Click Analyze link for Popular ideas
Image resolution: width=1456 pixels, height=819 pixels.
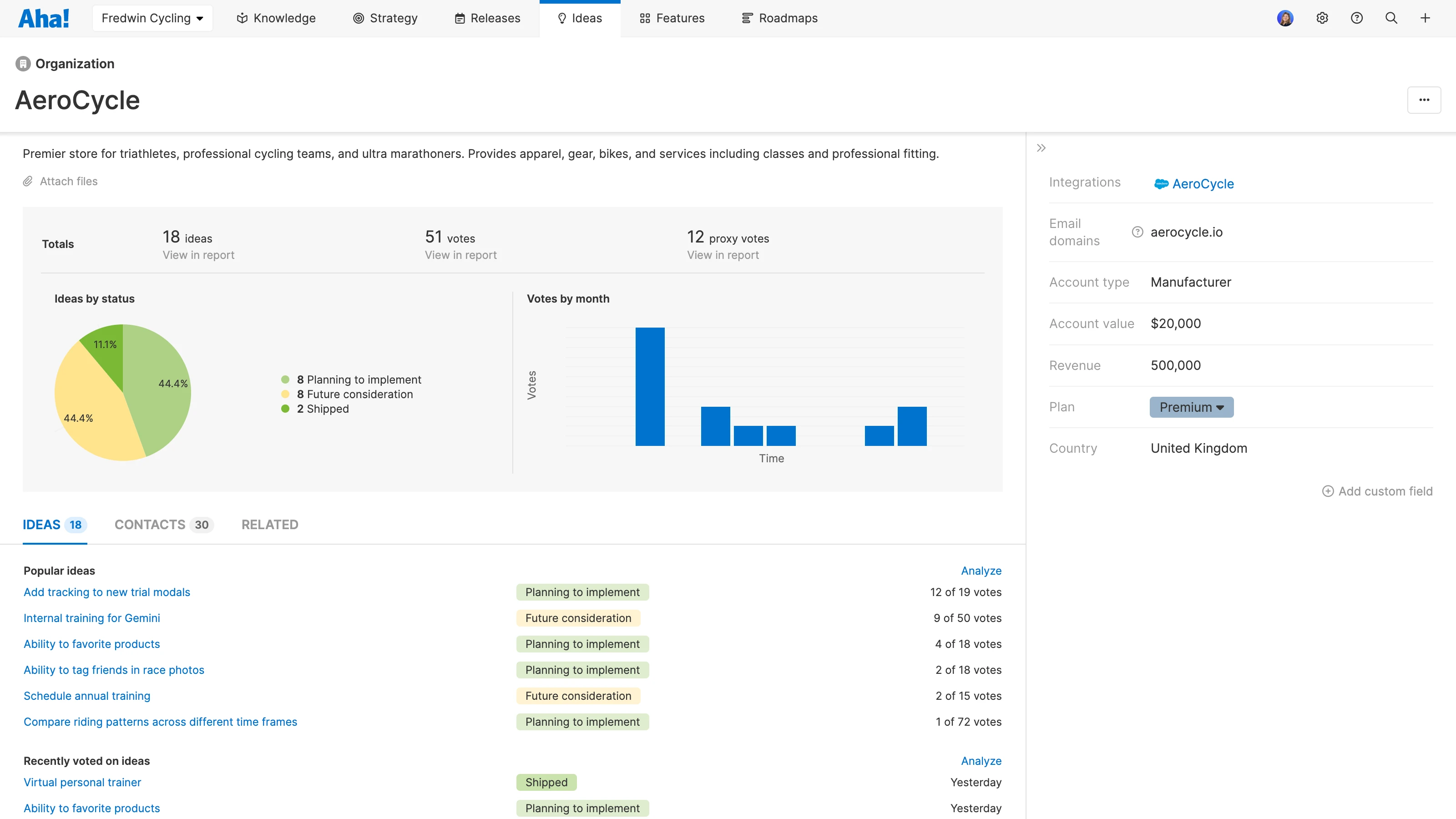click(x=981, y=571)
